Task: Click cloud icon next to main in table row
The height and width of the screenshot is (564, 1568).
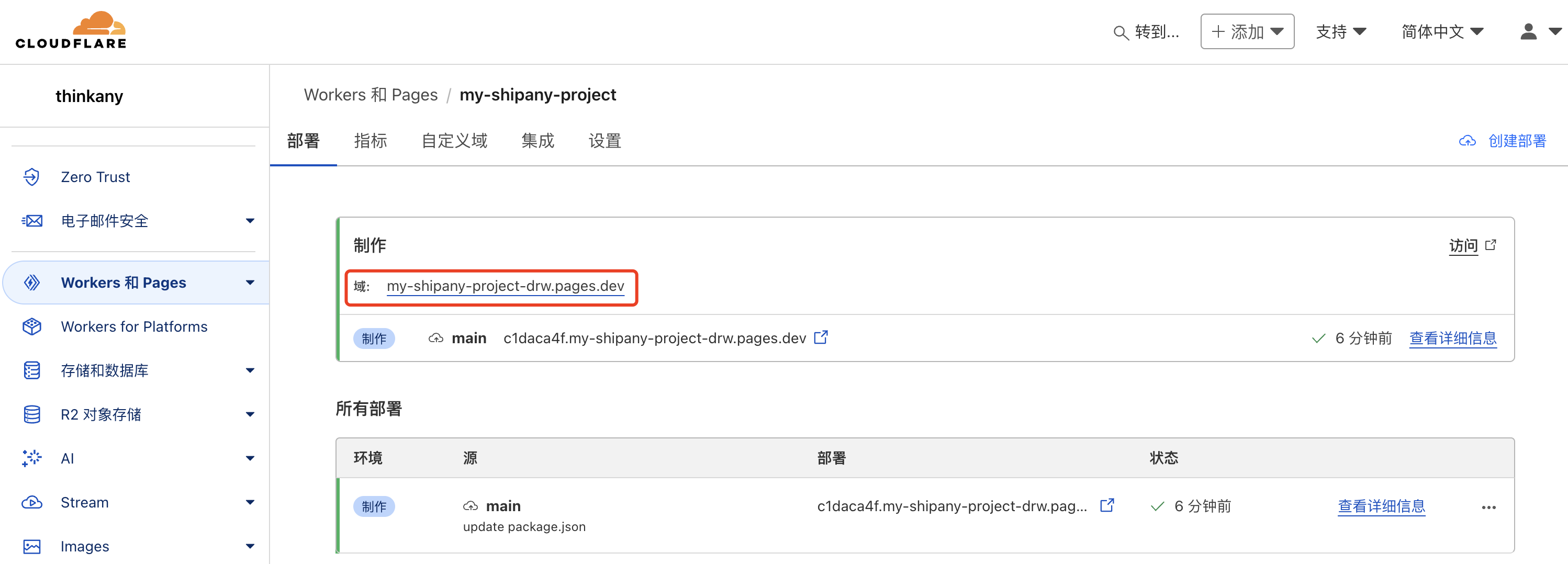Action: (471, 506)
